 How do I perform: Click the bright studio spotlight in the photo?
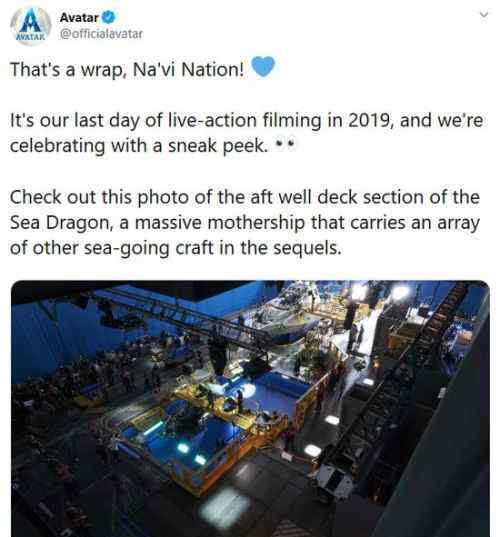pos(400,293)
